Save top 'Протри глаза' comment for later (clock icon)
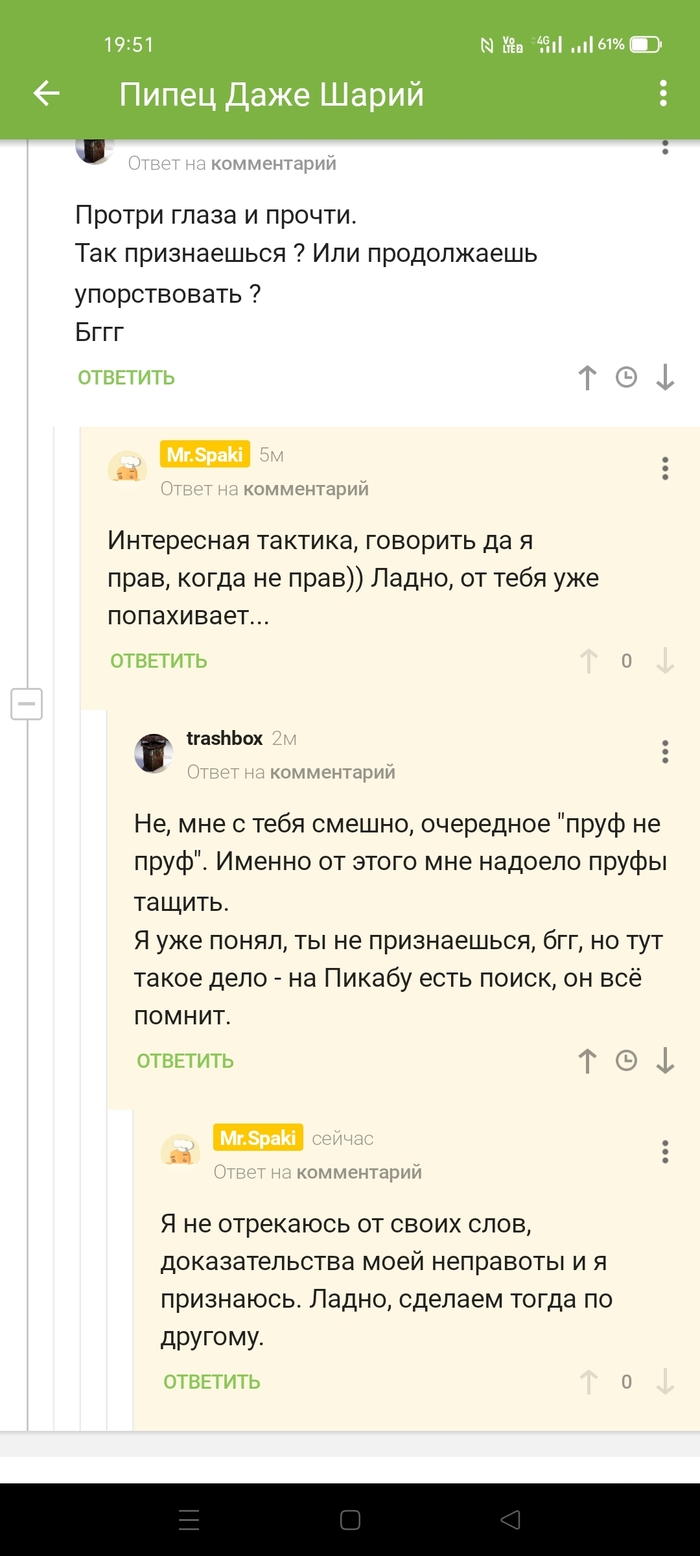The image size is (700, 1556). tap(626, 377)
